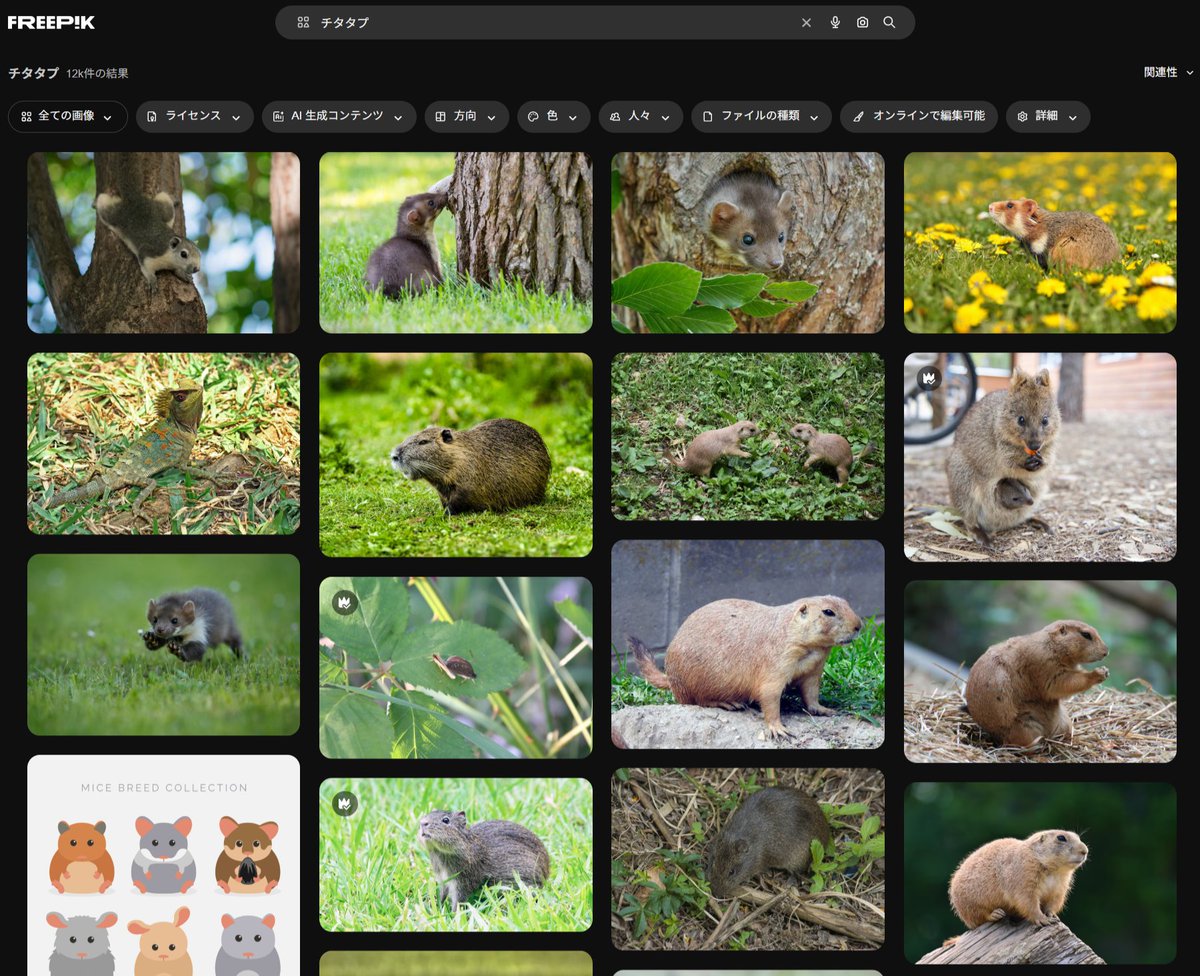
Task: Open two prairie dogs facing each other photo
Action: pyautogui.click(x=748, y=436)
